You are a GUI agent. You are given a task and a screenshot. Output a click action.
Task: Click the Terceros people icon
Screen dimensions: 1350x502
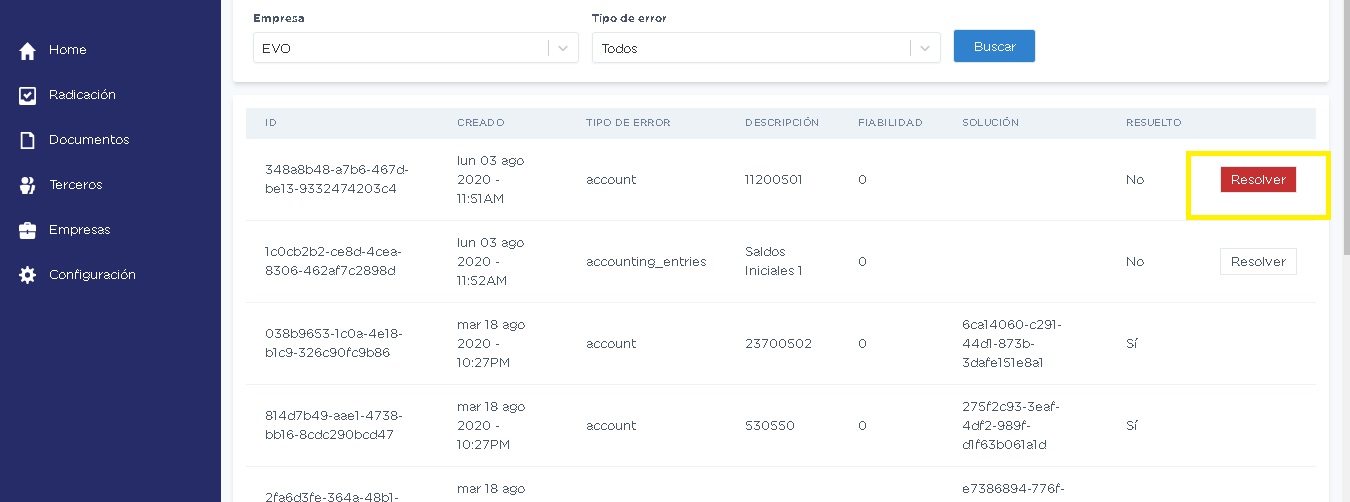[28, 185]
